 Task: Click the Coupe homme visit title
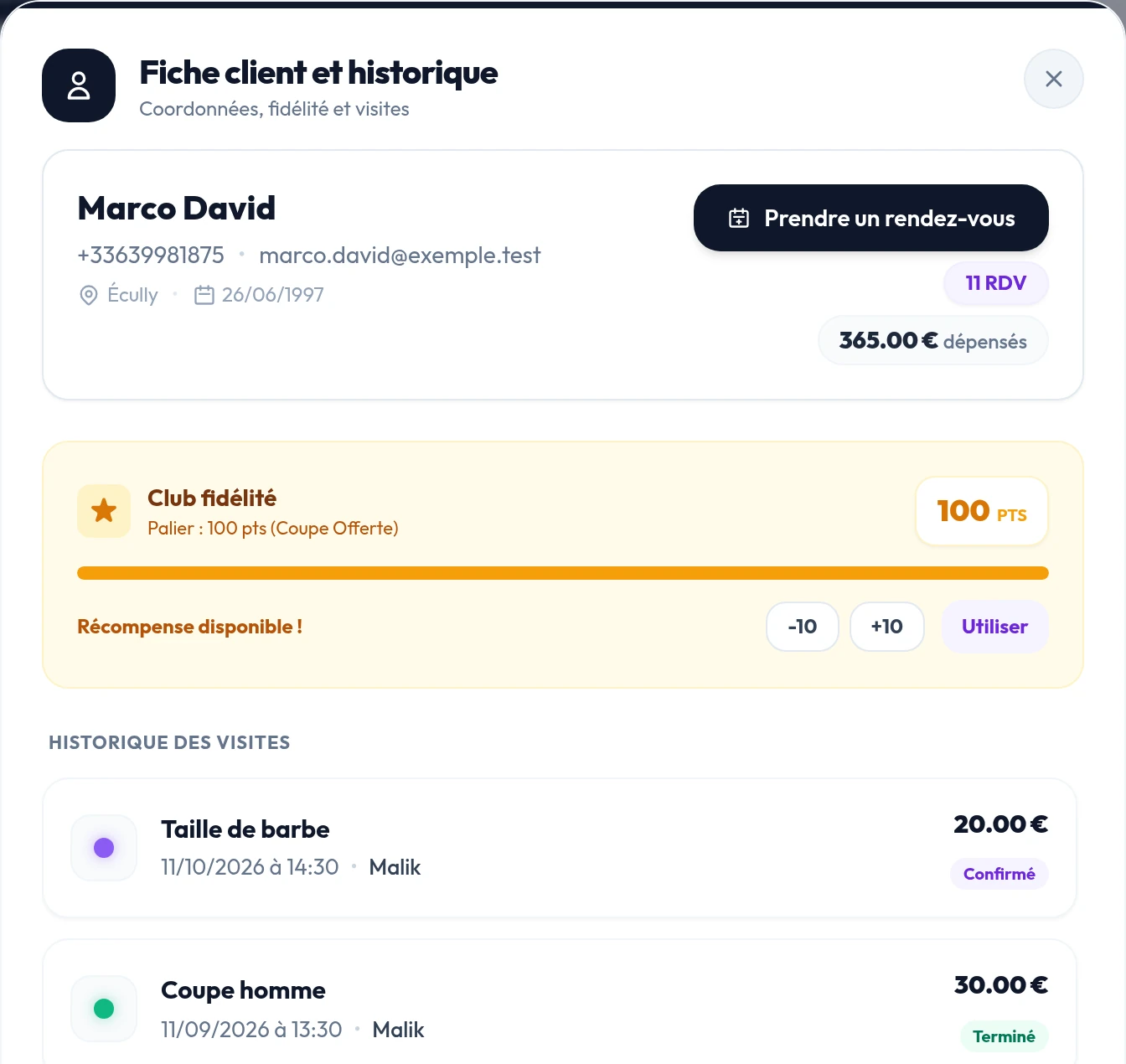[243, 990]
